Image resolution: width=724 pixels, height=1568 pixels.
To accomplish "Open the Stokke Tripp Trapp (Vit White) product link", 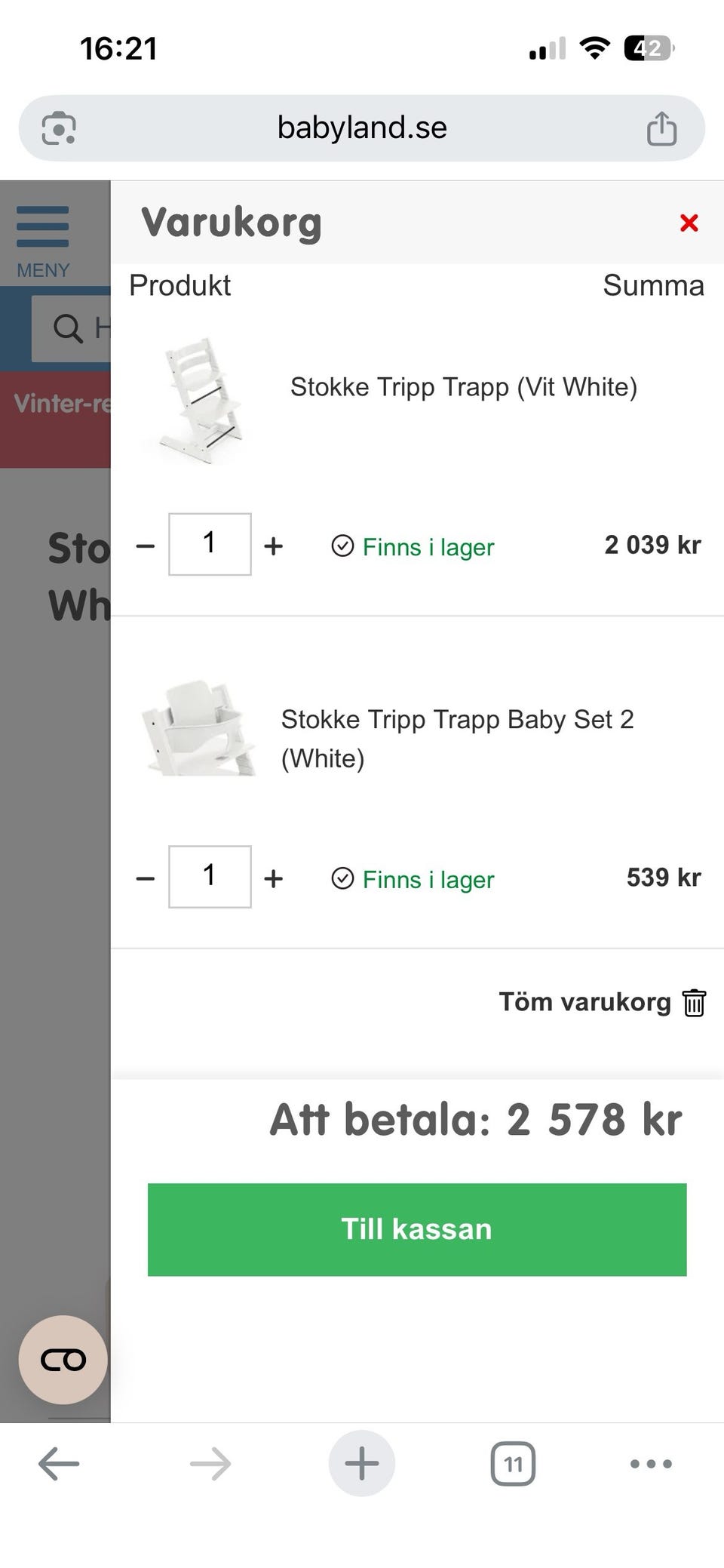I will click(x=463, y=387).
